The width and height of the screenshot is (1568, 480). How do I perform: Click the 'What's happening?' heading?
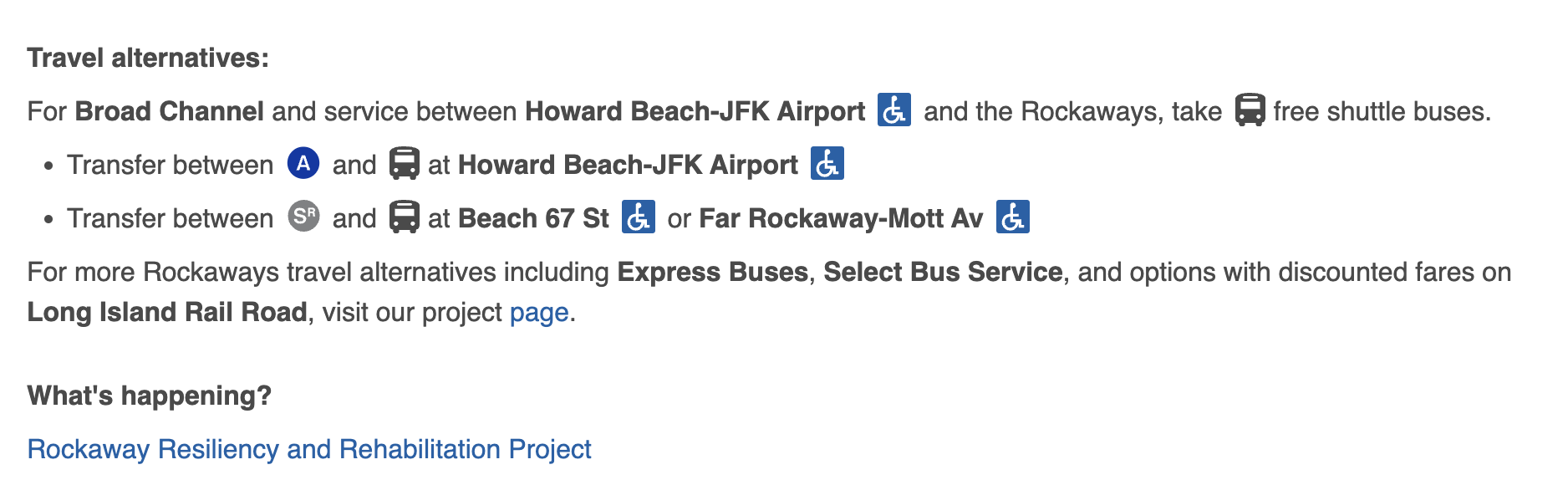(x=150, y=396)
